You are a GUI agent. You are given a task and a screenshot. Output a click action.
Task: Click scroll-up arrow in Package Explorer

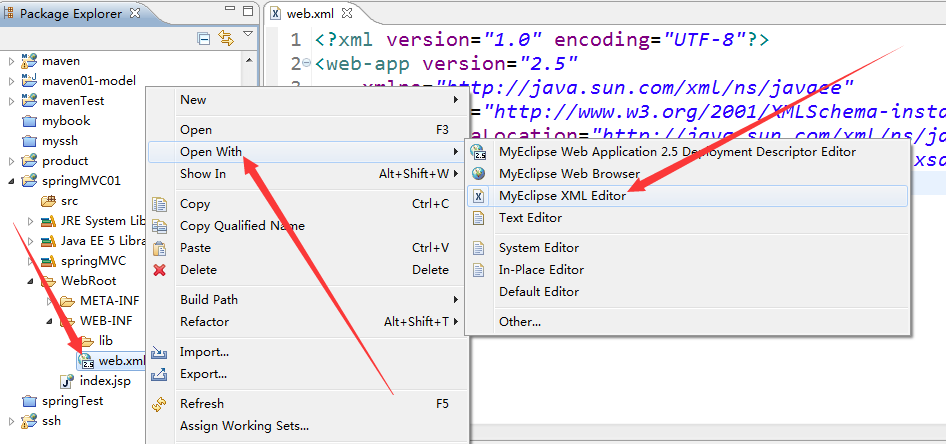pyautogui.click(x=248, y=59)
